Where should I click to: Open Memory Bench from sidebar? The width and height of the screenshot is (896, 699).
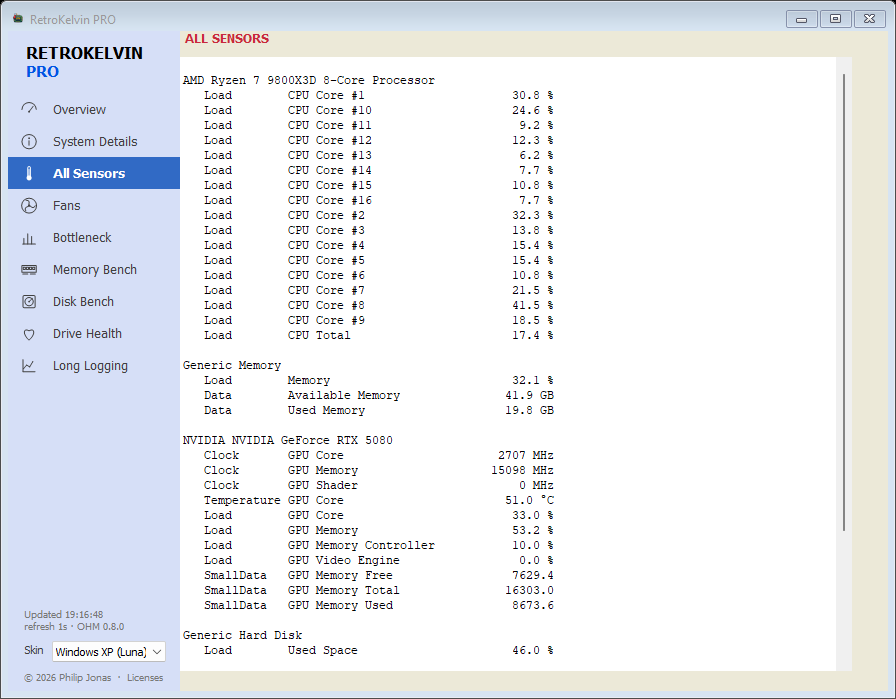pyautogui.click(x=94, y=269)
